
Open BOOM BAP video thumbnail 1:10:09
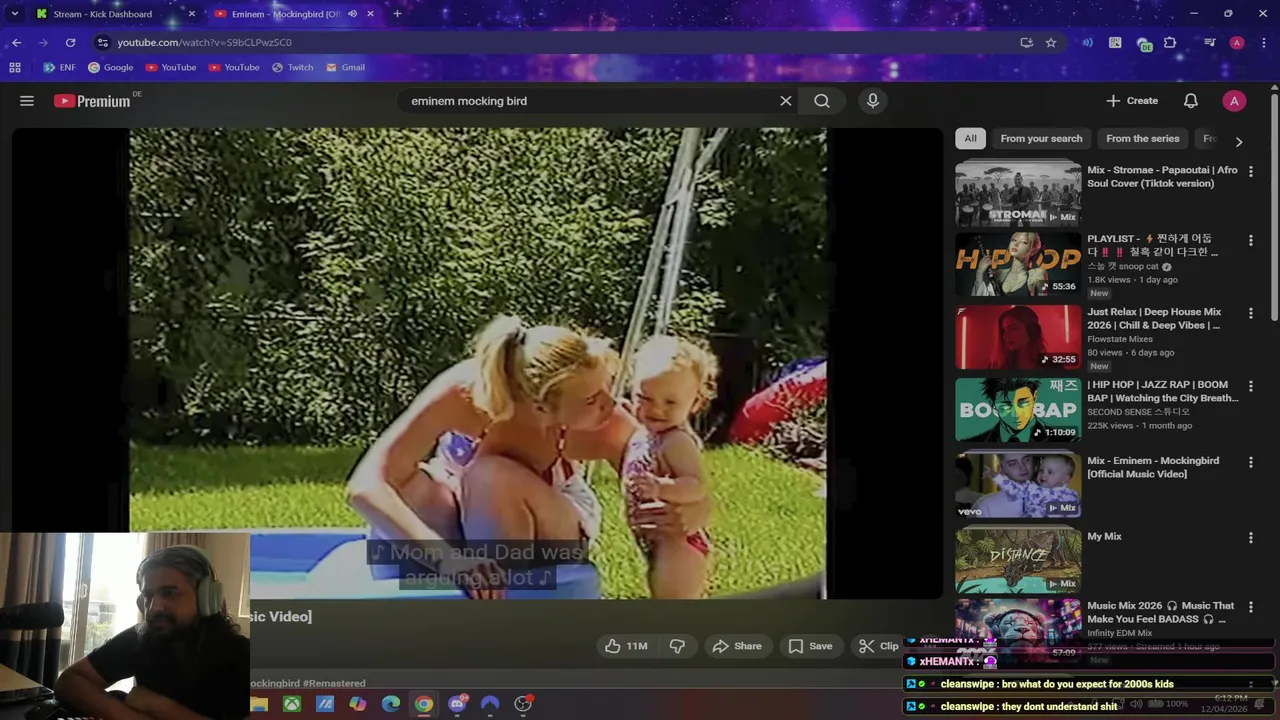point(1018,410)
